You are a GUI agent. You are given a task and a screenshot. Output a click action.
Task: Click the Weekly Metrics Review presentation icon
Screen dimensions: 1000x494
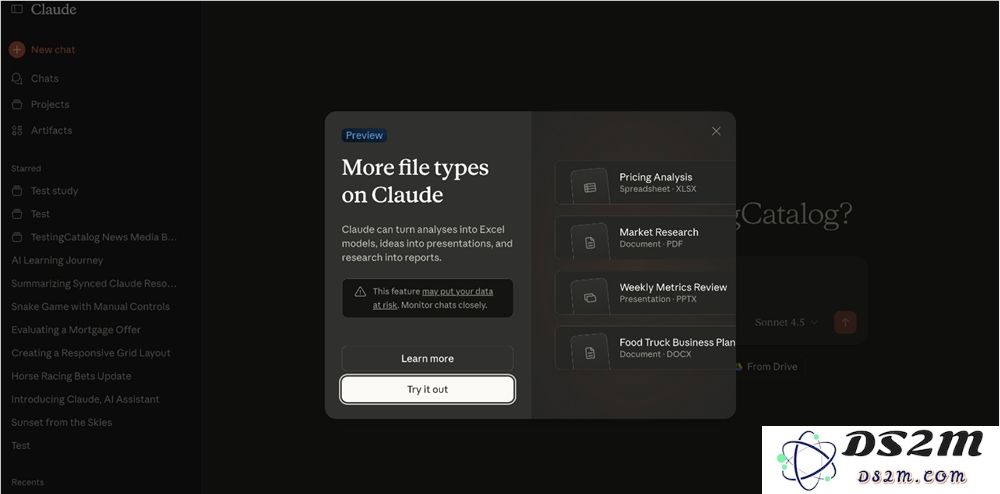(590, 297)
